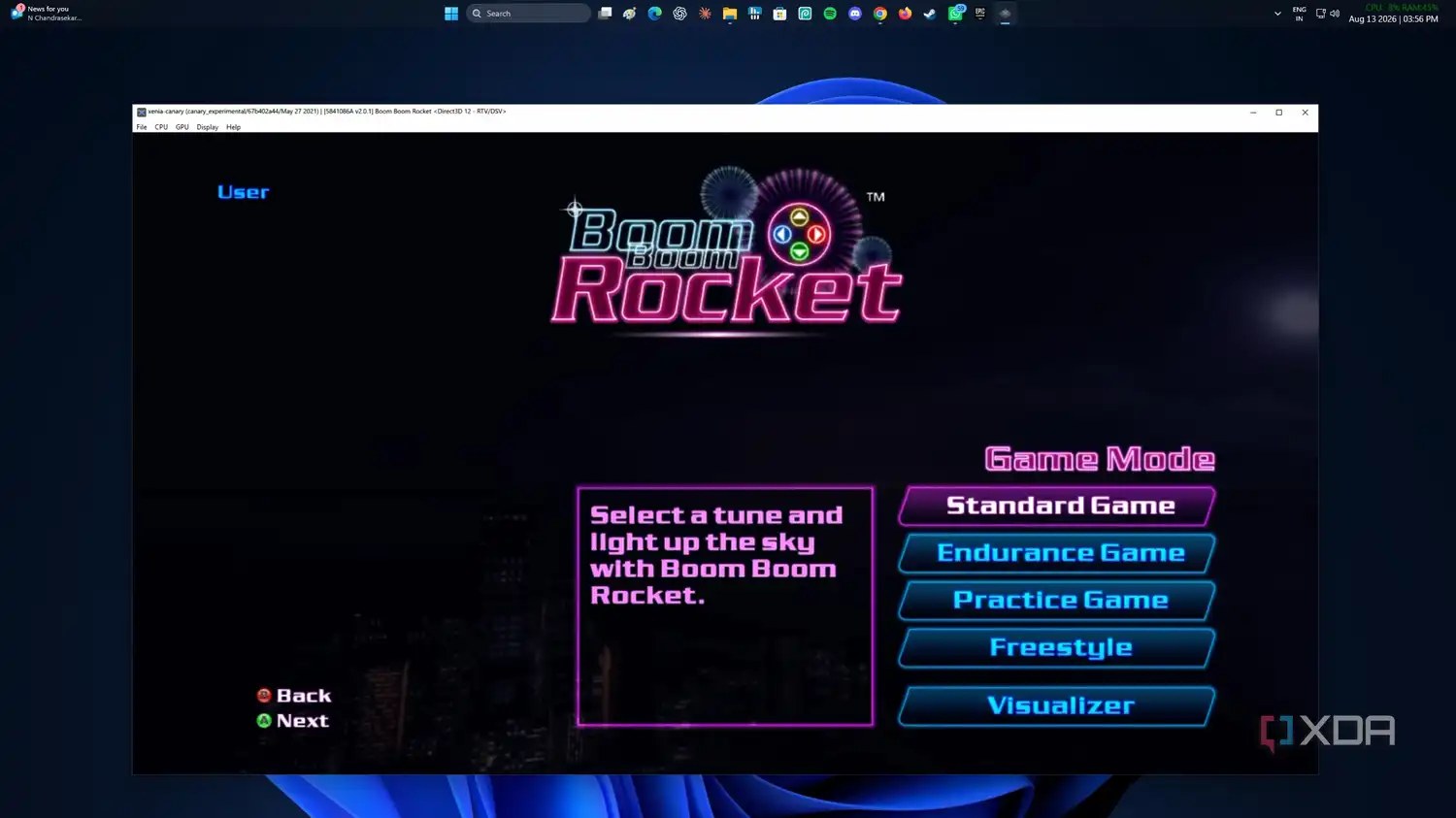
Task: Click the red B Back button icon
Action: click(x=264, y=696)
